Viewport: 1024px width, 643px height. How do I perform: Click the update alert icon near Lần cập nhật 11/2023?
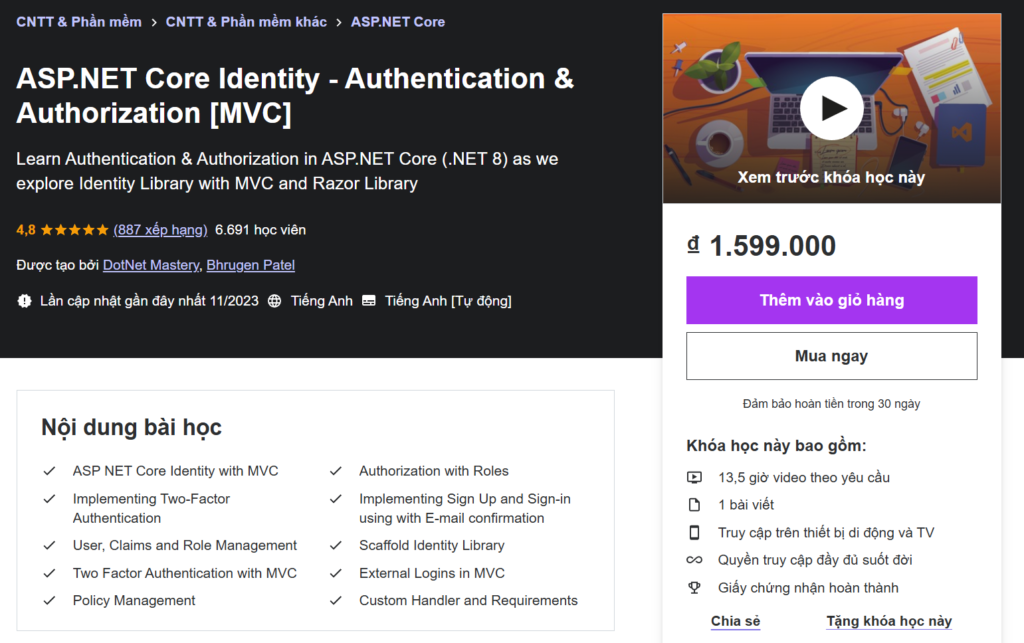point(25,300)
